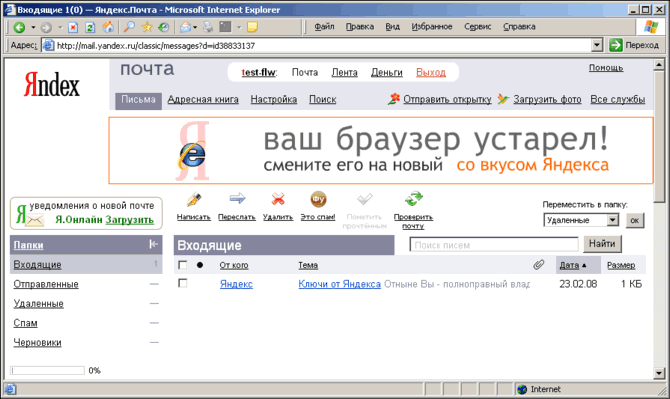Screen dimensions: 670x399
Task: Click the 'Загрузить' Я.Онлайн link
Action: pyautogui.click(x=129, y=220)
